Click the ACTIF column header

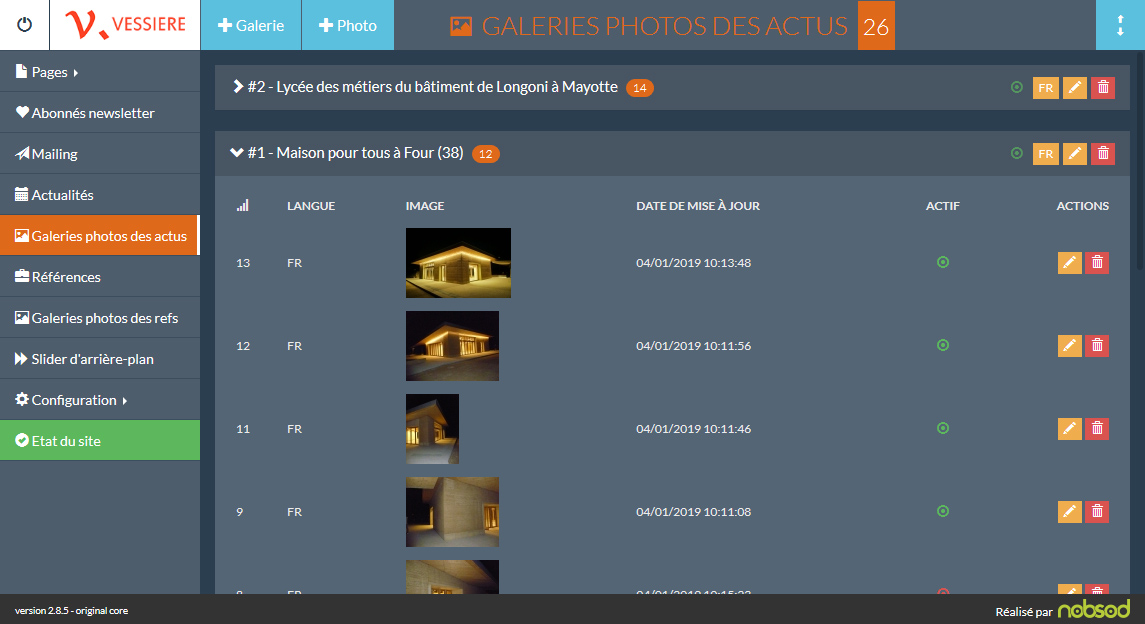coord(943,206)
